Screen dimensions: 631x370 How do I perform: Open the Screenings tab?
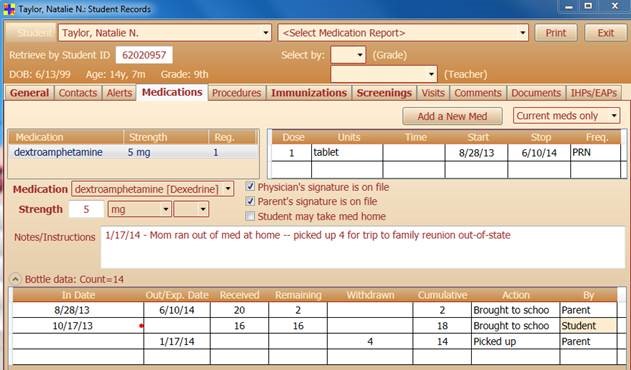coord(384,93)
